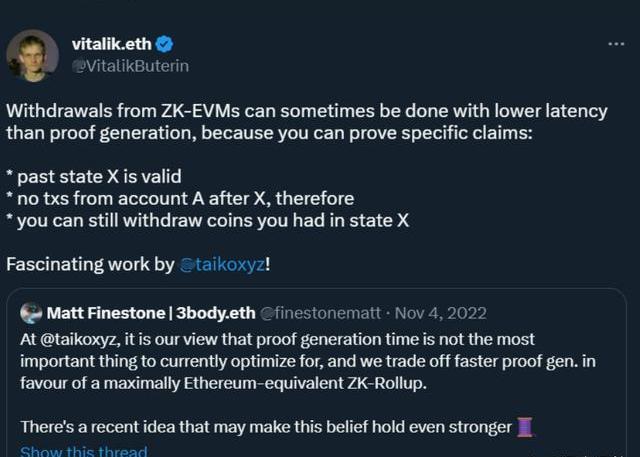Click the "Fascinating work by" text

[x=90, y=265]
